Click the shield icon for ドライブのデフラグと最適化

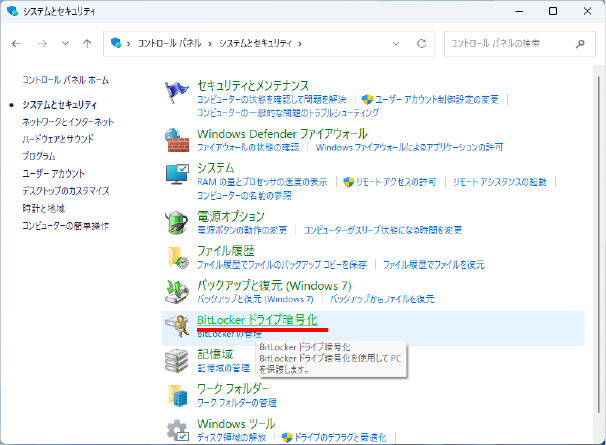(287, 437)
